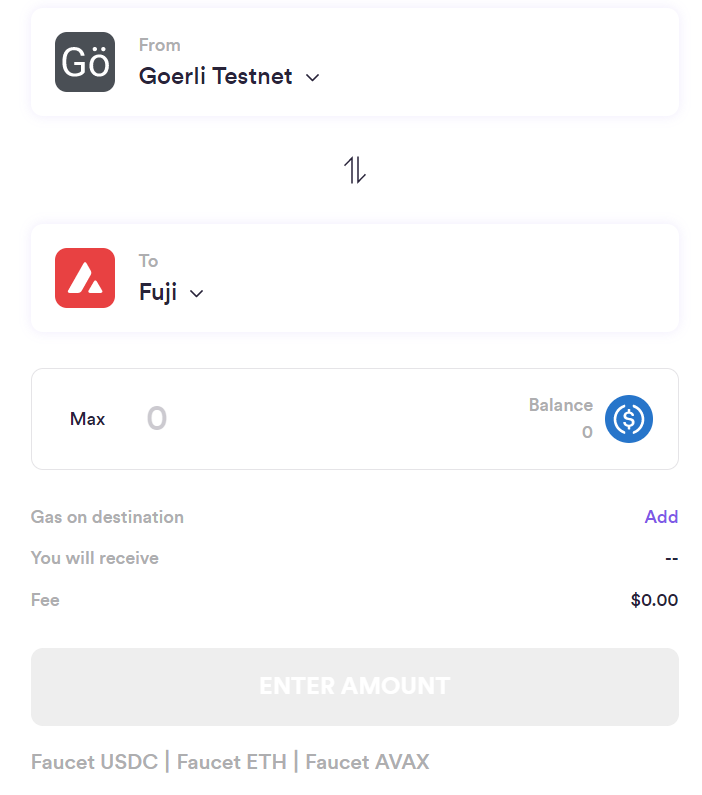Swap the From and To networks
Screen dimensions: 702x795
[x=355, y=171]
